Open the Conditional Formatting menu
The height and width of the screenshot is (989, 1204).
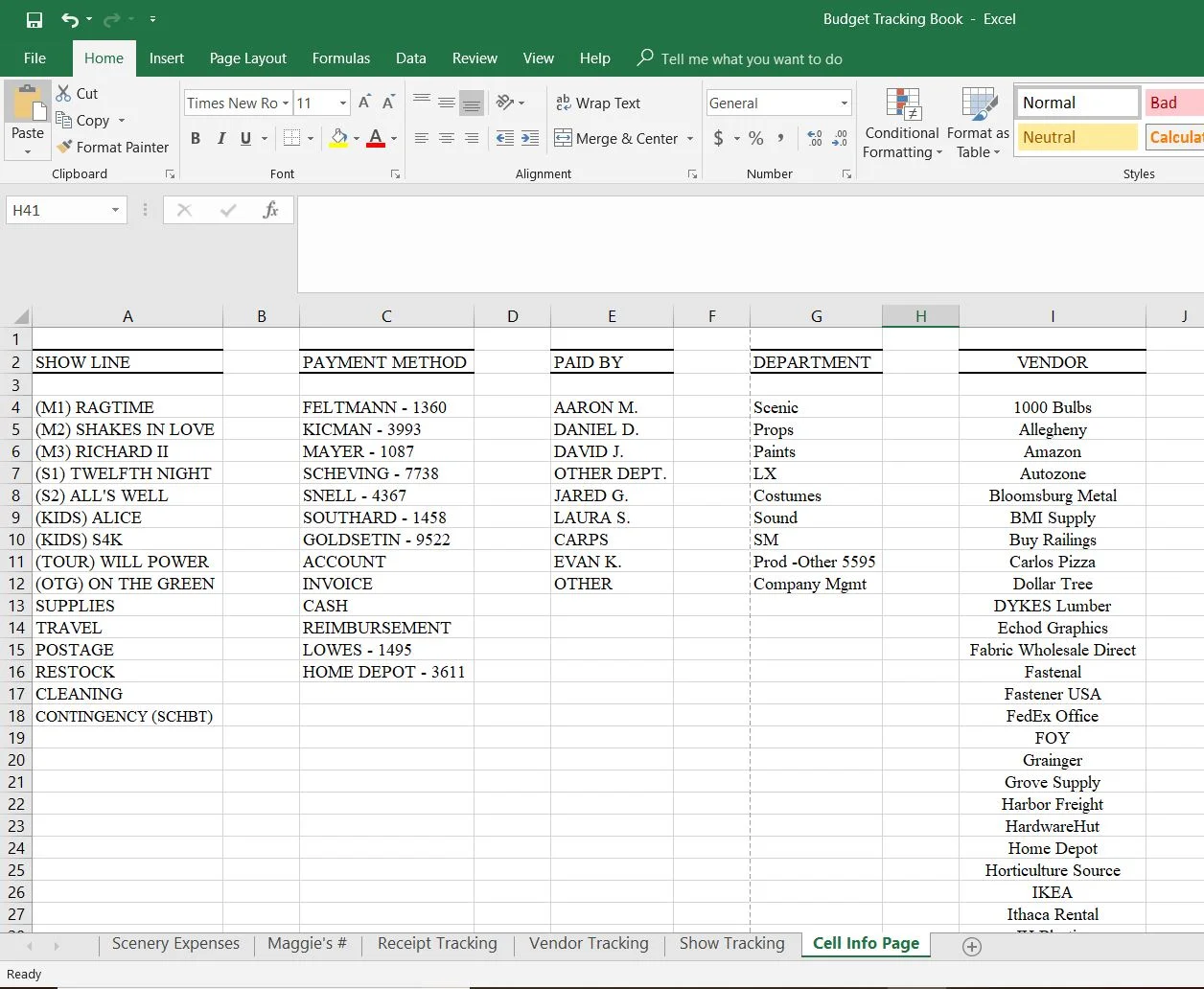pos(902,123)
